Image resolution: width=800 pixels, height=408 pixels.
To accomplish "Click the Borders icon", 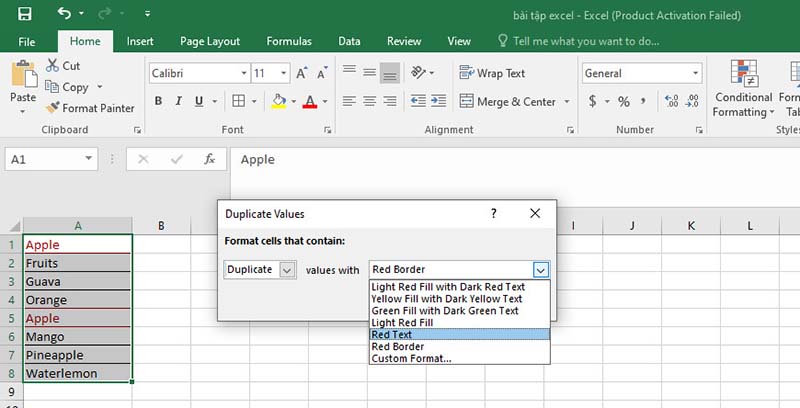I will click(x=238, y=101).
